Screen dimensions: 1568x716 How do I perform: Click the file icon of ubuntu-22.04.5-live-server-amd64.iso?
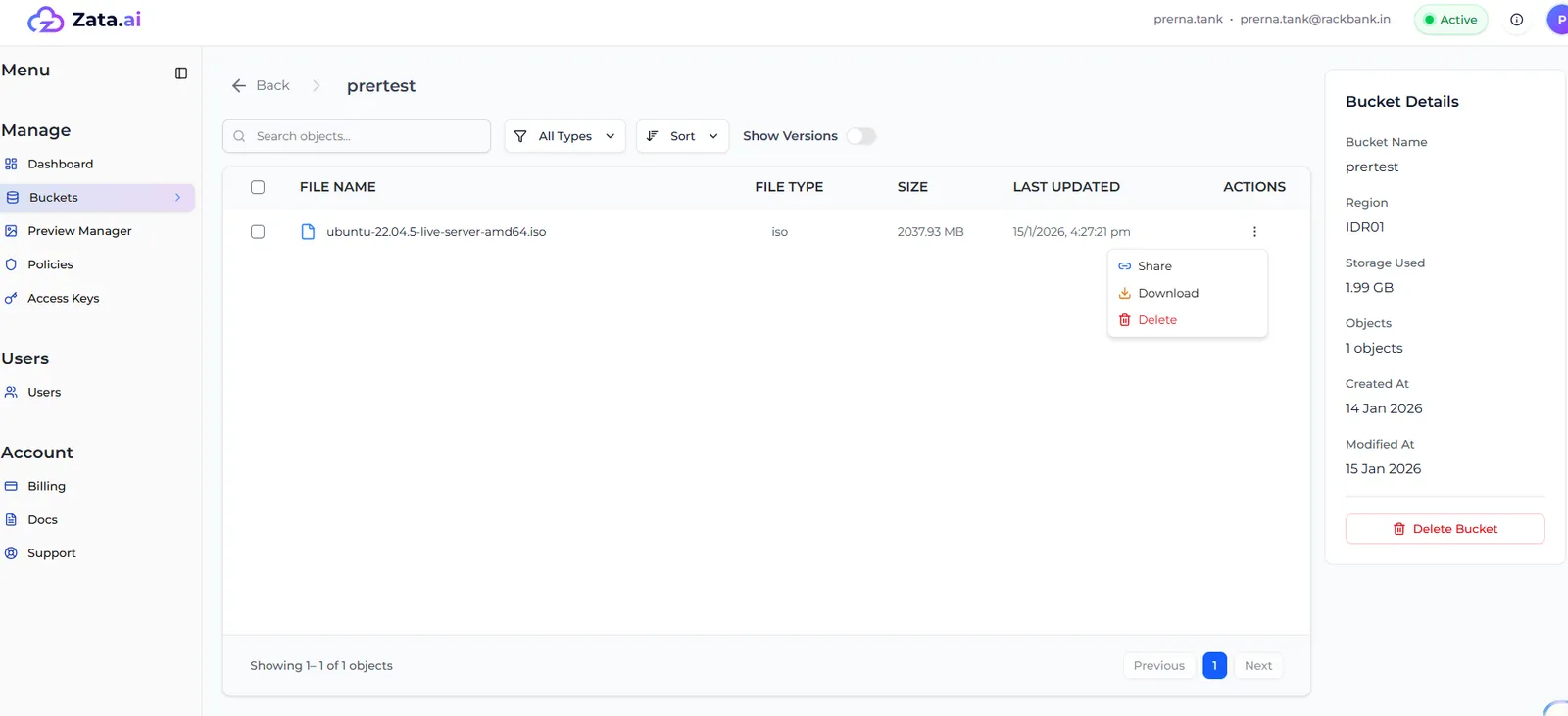tap(308, 232)
